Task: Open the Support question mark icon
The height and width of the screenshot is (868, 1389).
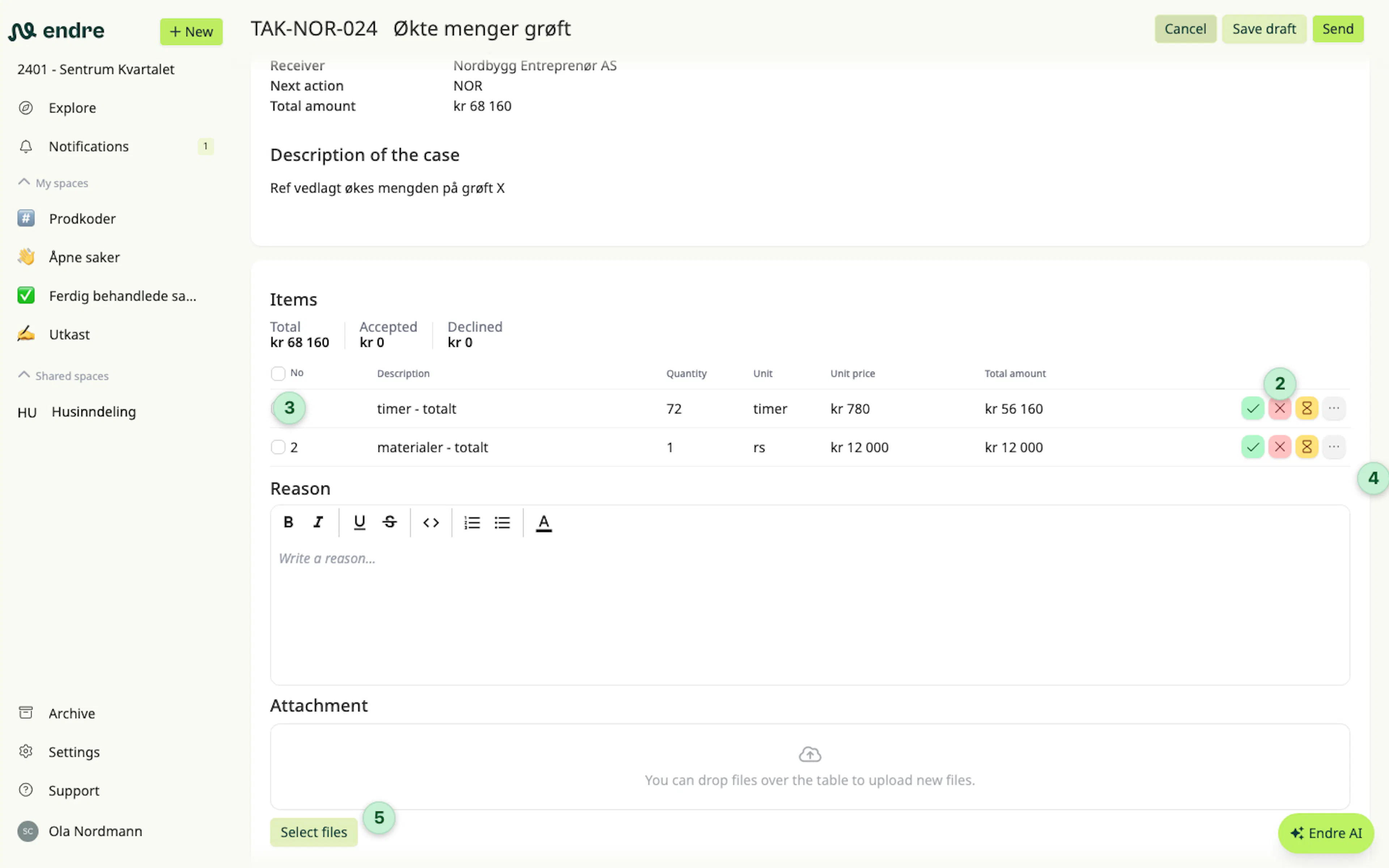Action: click(x=26, y=790)
